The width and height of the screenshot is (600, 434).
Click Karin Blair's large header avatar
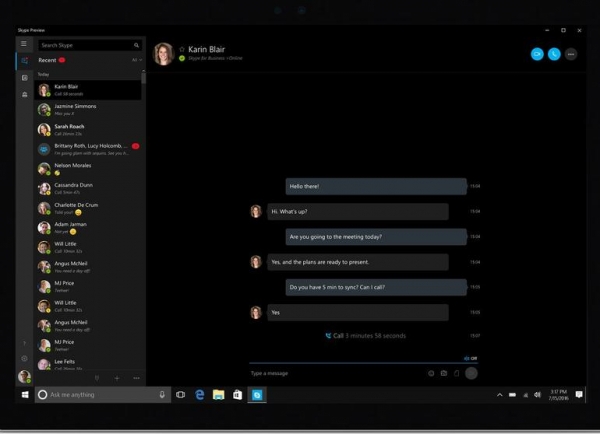click(x=164, y=54)
